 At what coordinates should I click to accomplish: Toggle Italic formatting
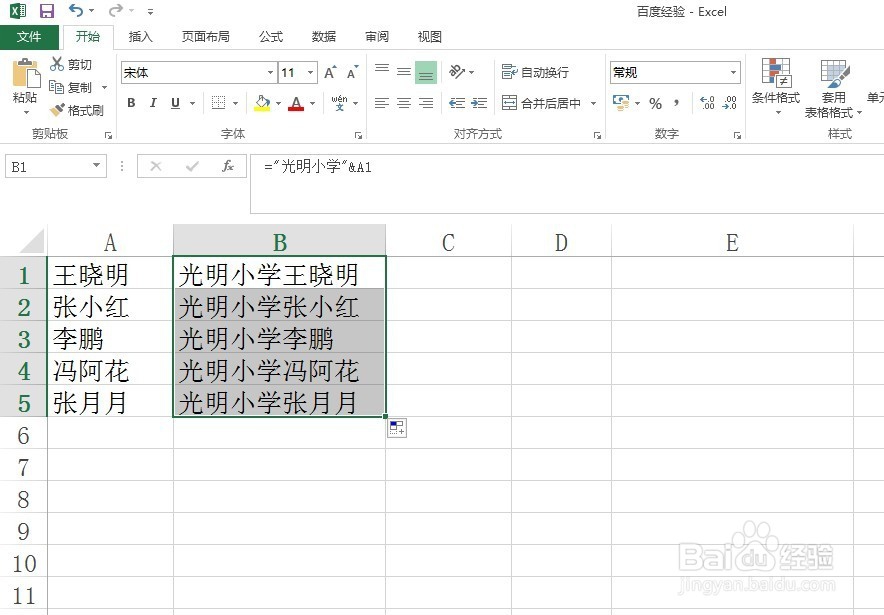[x=151, y=103]
